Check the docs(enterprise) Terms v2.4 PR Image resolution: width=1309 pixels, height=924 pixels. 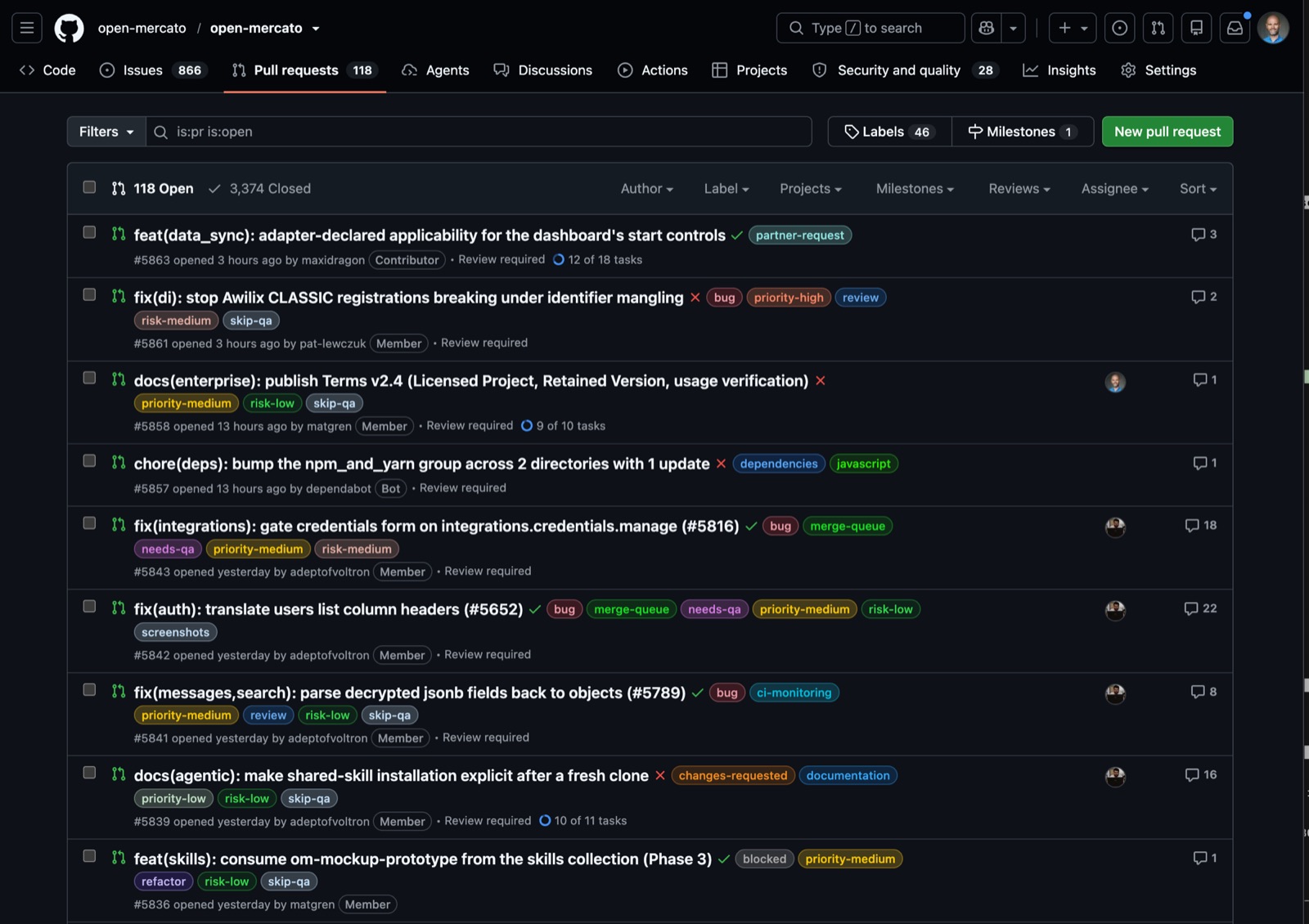coord(89,378)
